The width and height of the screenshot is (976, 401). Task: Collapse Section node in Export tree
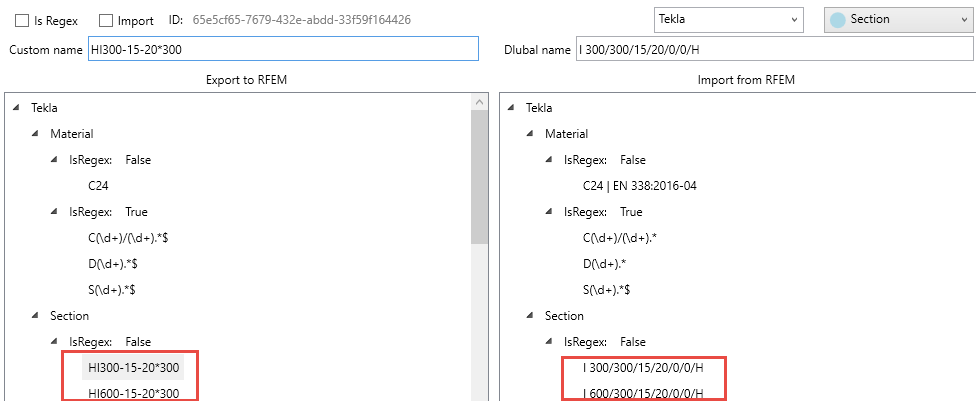[x=36, y=316]
